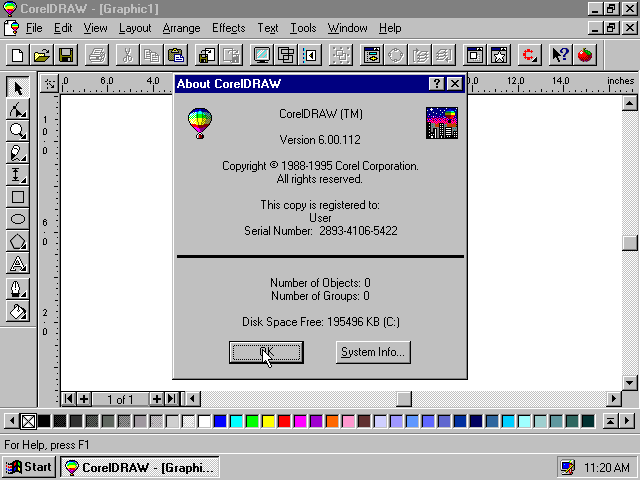Expand the color palette up arrow
Viewport: 640px width, 480px height.
point(610,421)
